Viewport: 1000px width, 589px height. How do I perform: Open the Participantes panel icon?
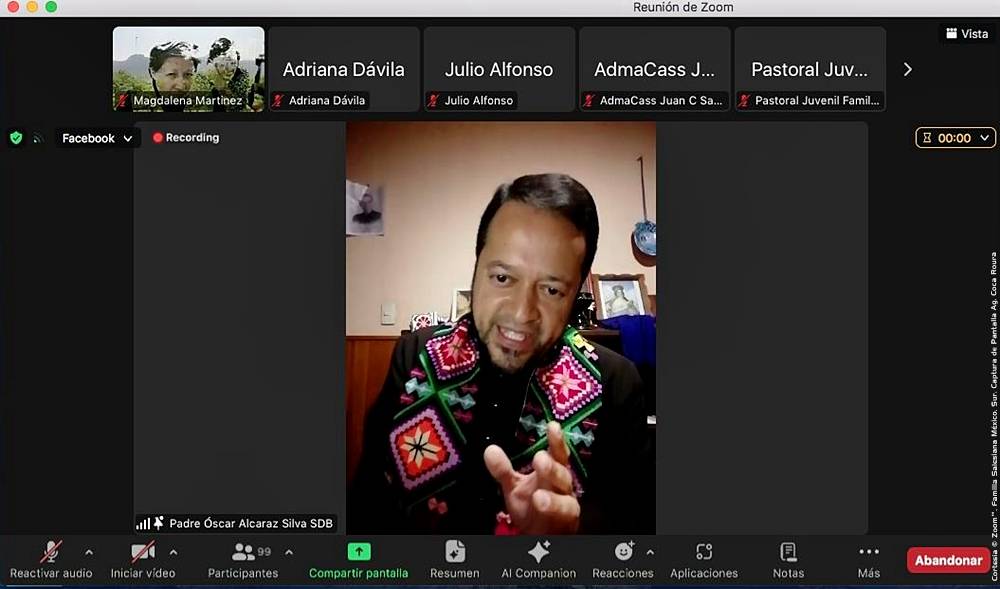click(x=243, y=551)
